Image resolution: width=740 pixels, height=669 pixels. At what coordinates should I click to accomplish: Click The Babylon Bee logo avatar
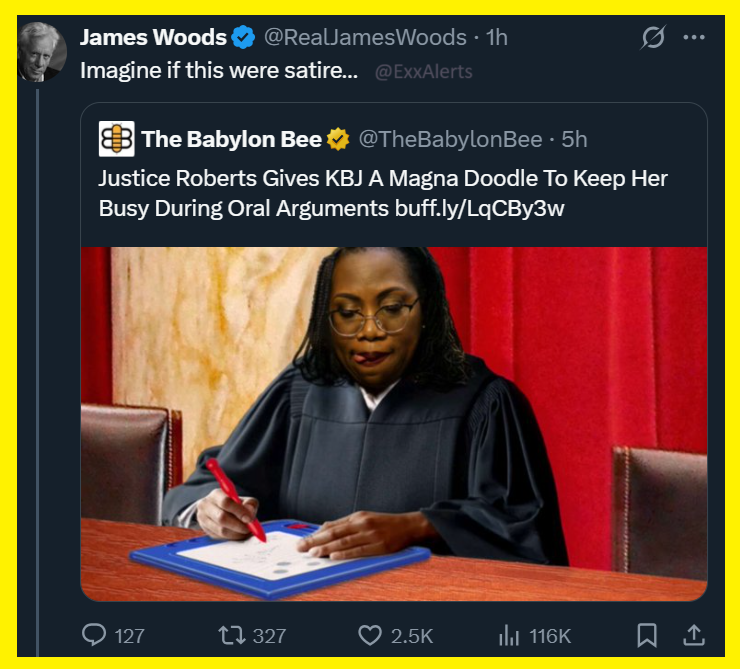[117, 139]
